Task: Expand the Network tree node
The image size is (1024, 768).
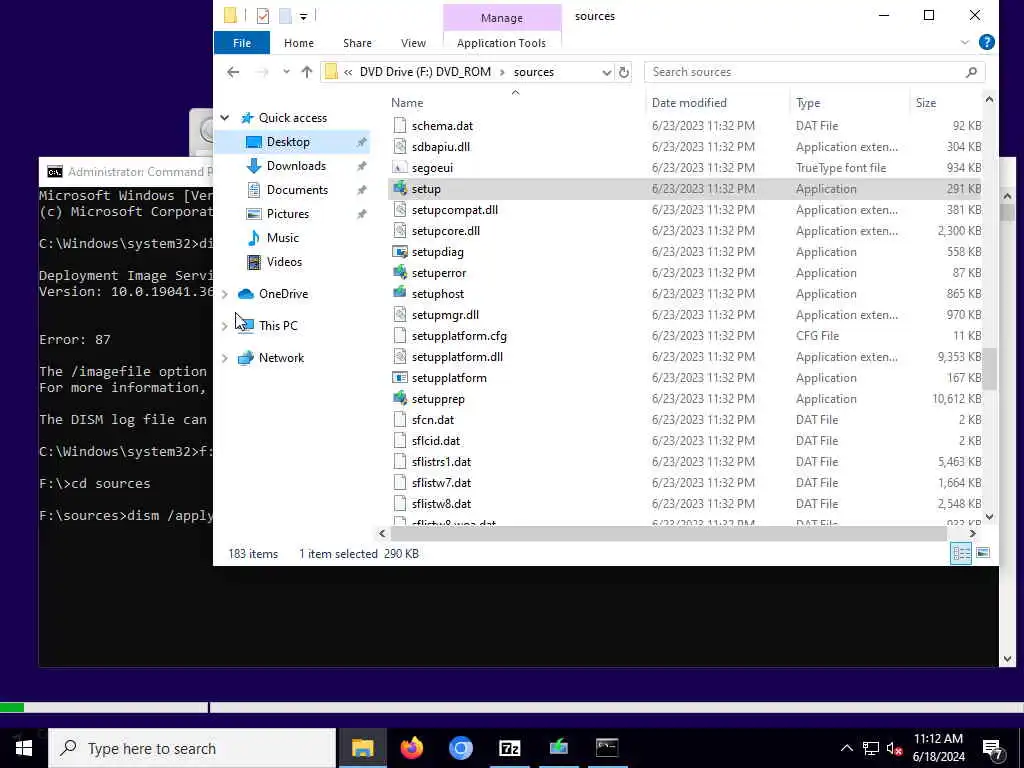Action: click(225, 358)
